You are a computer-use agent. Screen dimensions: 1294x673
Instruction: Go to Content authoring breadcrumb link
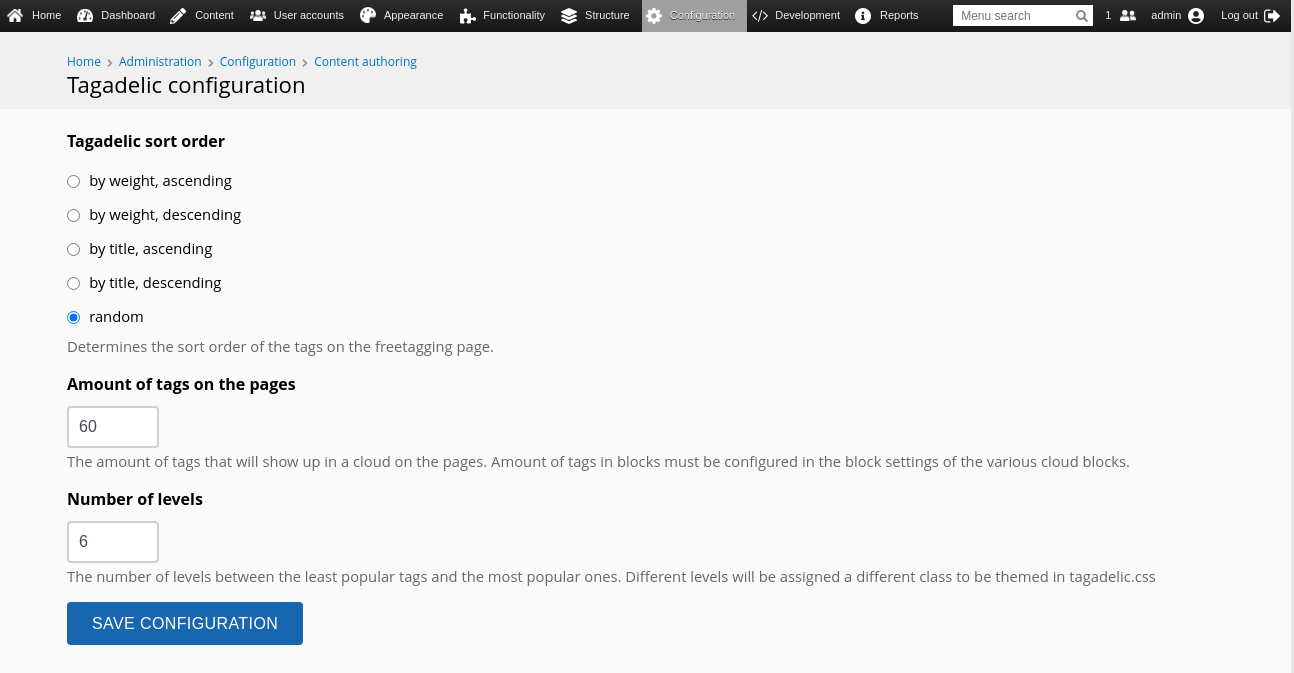point(365,62)
